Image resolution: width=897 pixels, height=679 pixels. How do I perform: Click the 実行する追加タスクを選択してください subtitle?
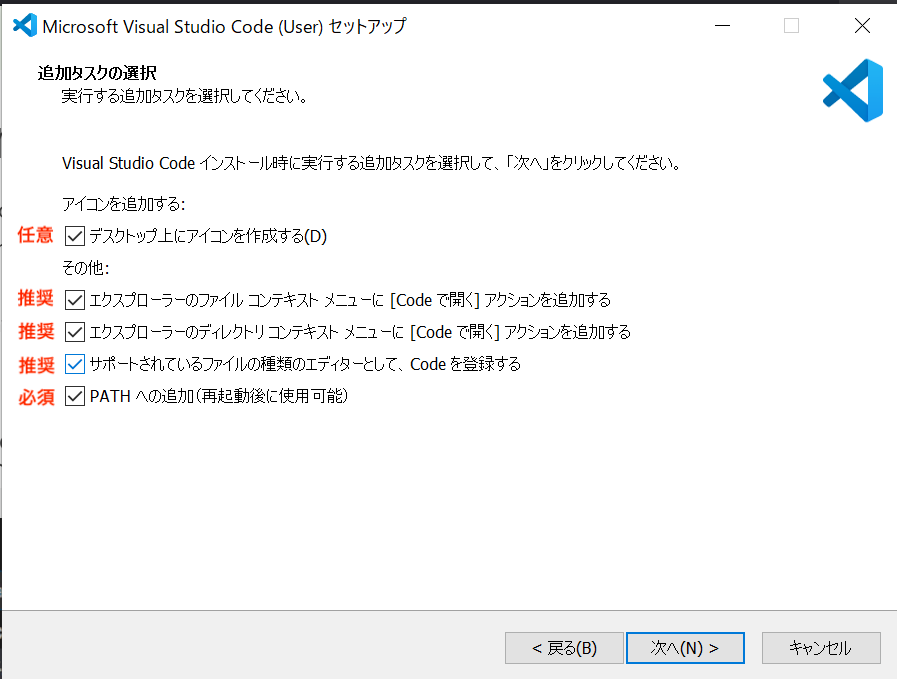point(185,96)
